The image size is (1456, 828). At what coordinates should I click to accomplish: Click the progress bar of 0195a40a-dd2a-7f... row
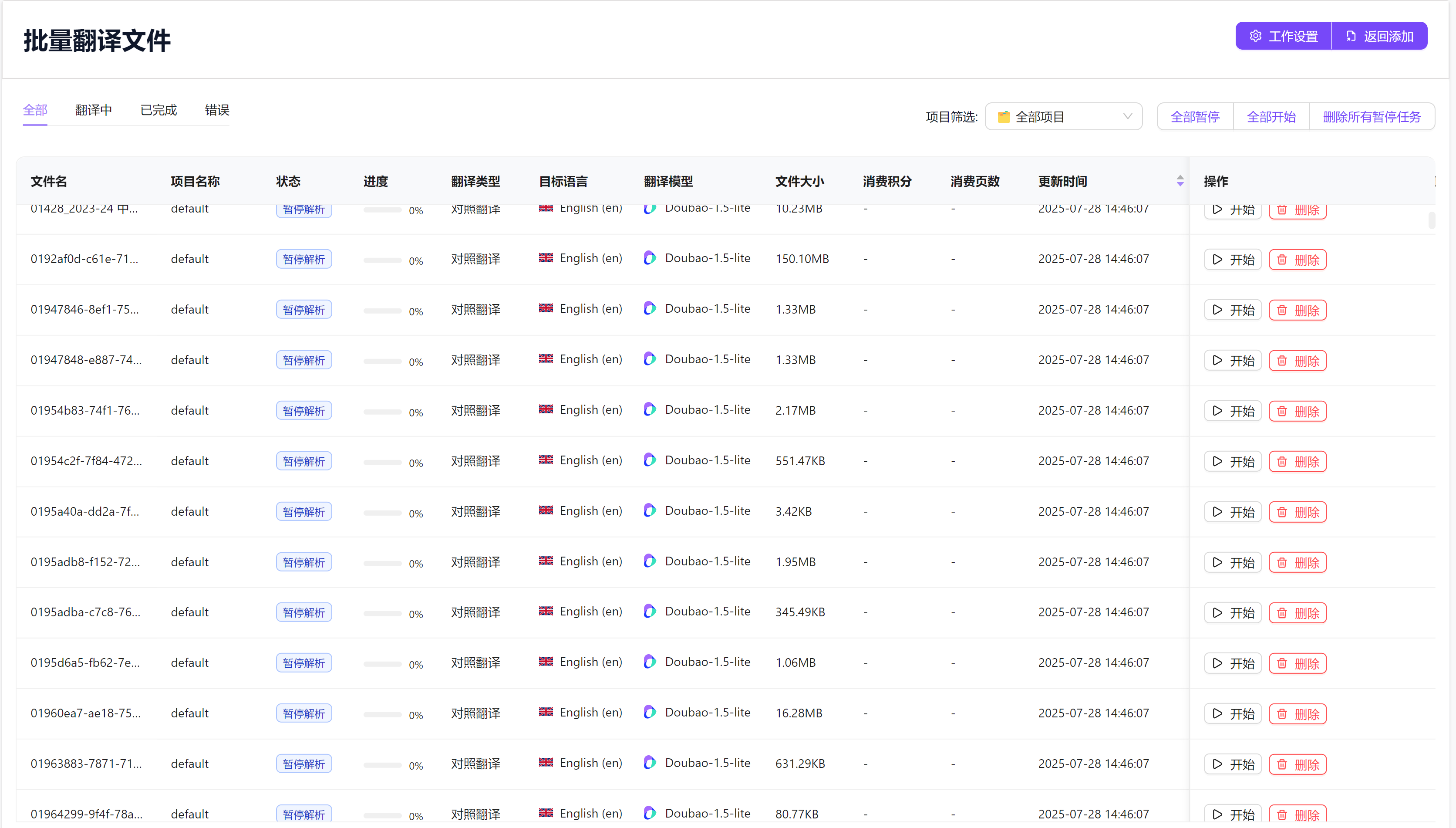click(382, 513)
